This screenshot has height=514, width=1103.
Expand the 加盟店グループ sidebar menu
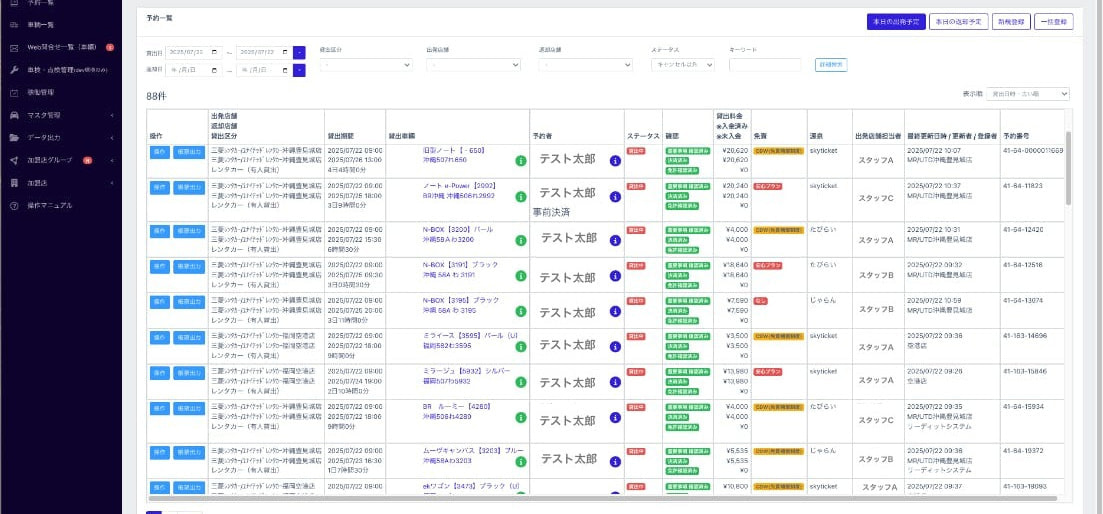(60, 160)
